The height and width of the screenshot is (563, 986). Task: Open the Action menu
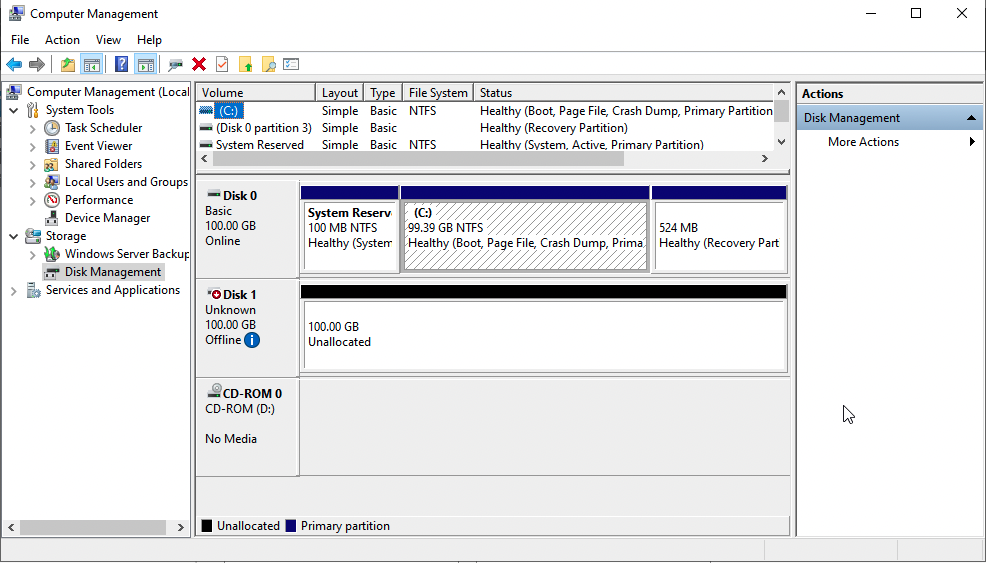pos(62,40)
